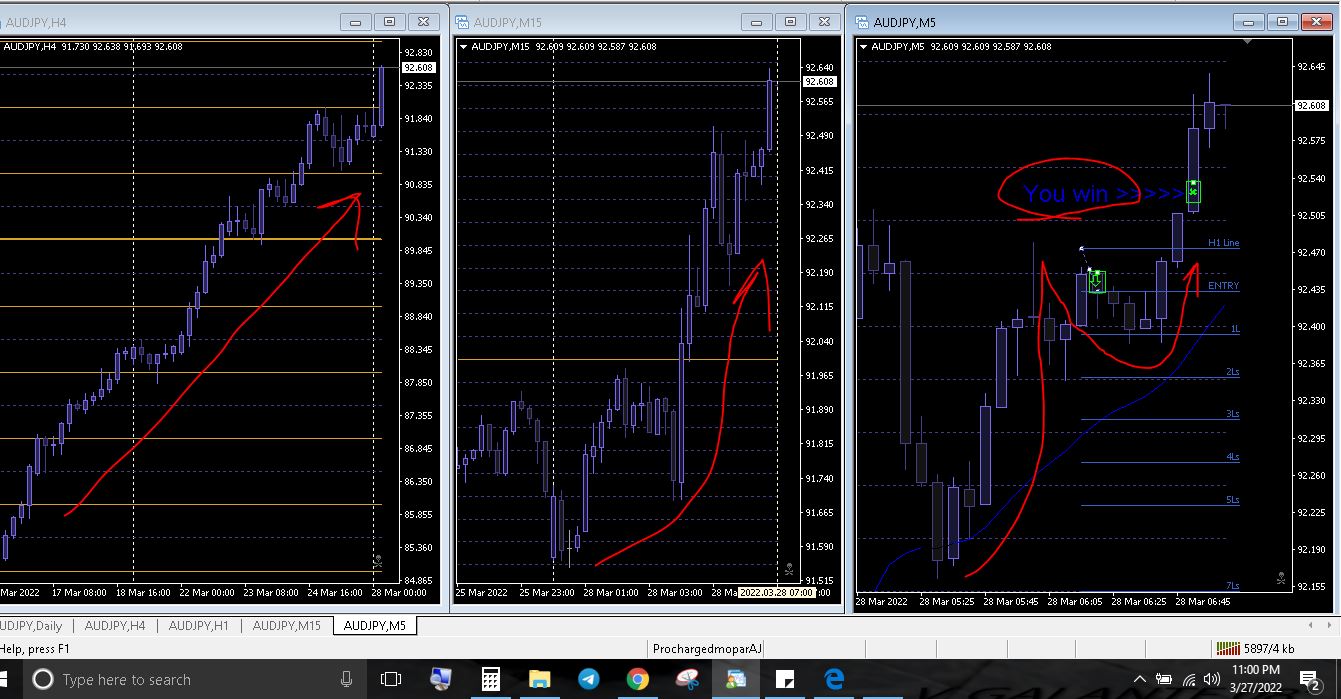
Task: Click the 2022.03.28 07:00 time label on the M15 chart
Action: 776,593
